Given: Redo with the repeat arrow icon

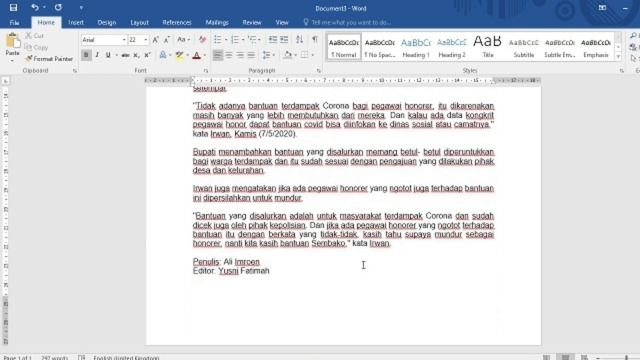Looking at the screenshot, I should (58, 7).
